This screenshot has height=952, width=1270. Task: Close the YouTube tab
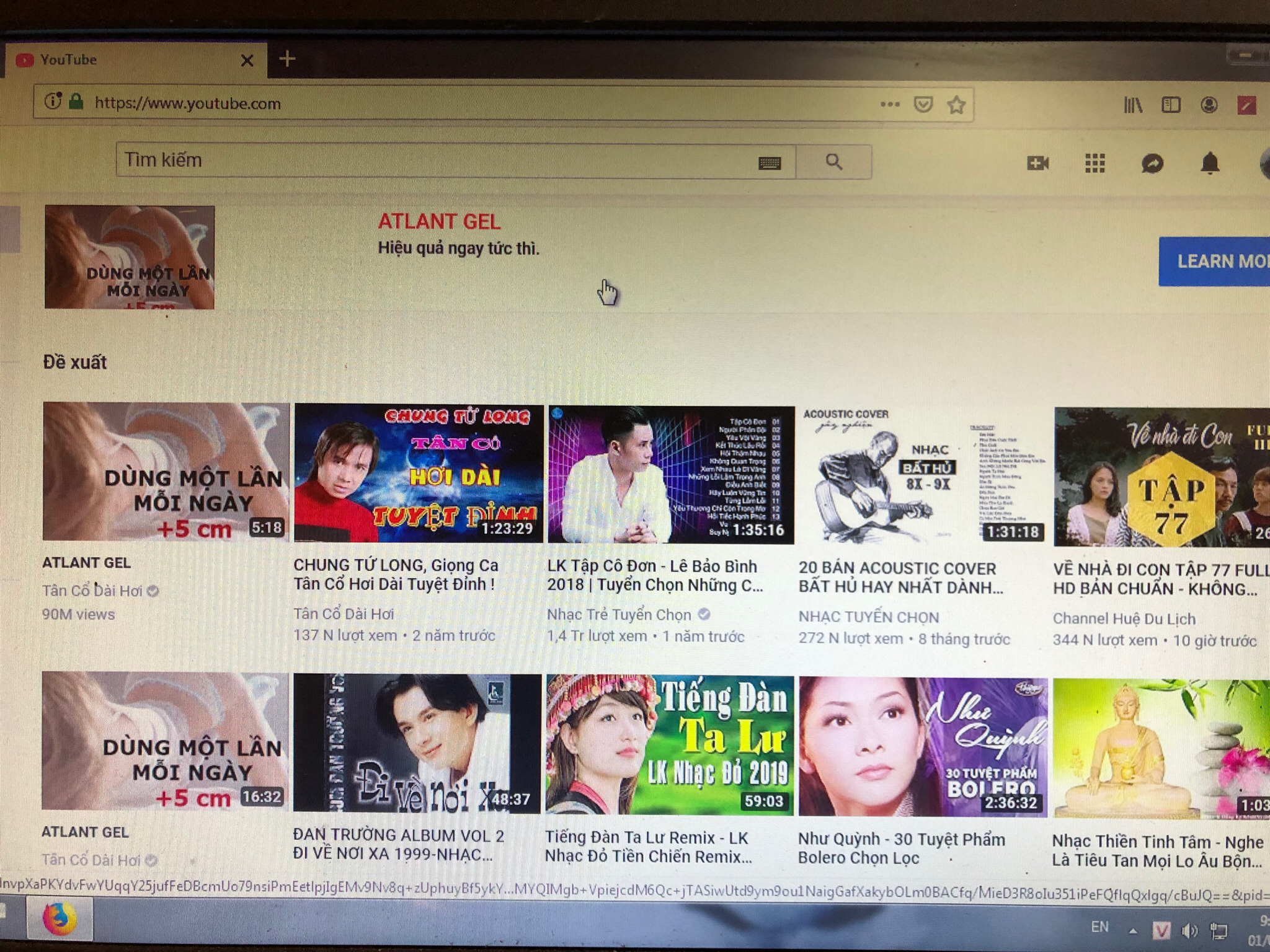coord(247,61)
